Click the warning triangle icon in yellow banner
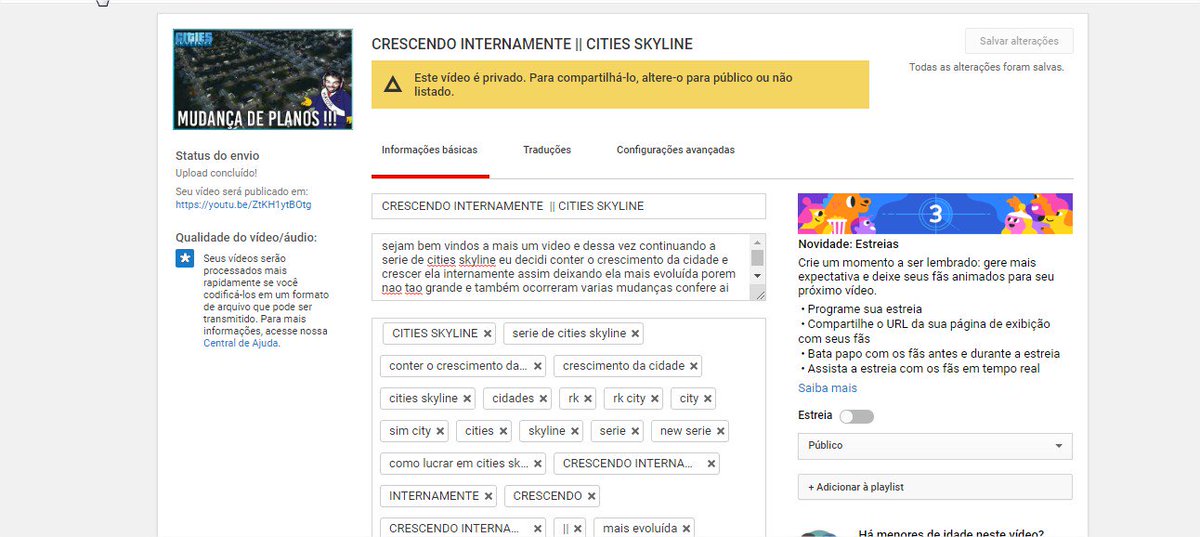 393,84
